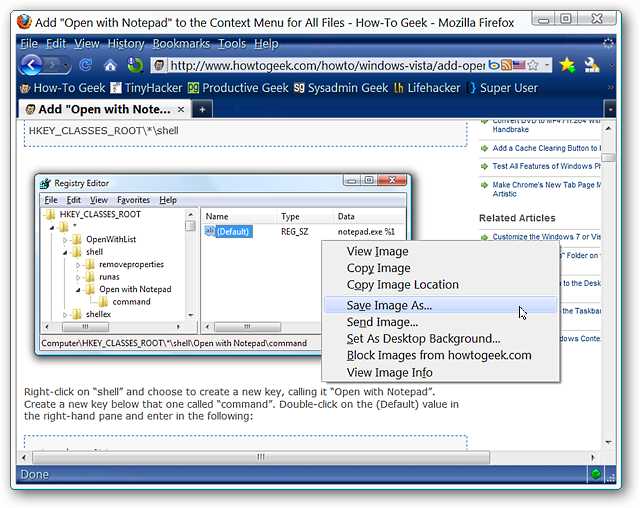Image resolution: width=640 pixels, height=508 pixels.
Task: Open the yellow star bookmarks toolbar icon
Action: pyautogui.click(x=567, y=65)
